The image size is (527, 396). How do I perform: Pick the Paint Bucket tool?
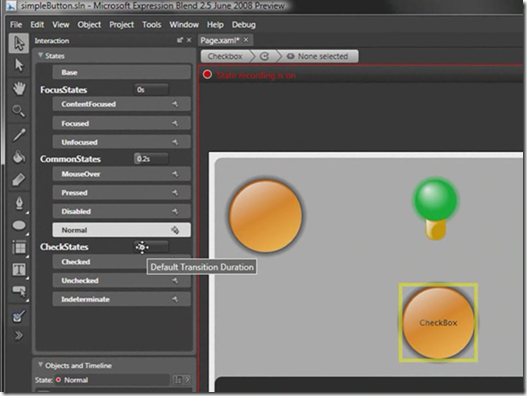pyautogui.click(x=19, y=157)
